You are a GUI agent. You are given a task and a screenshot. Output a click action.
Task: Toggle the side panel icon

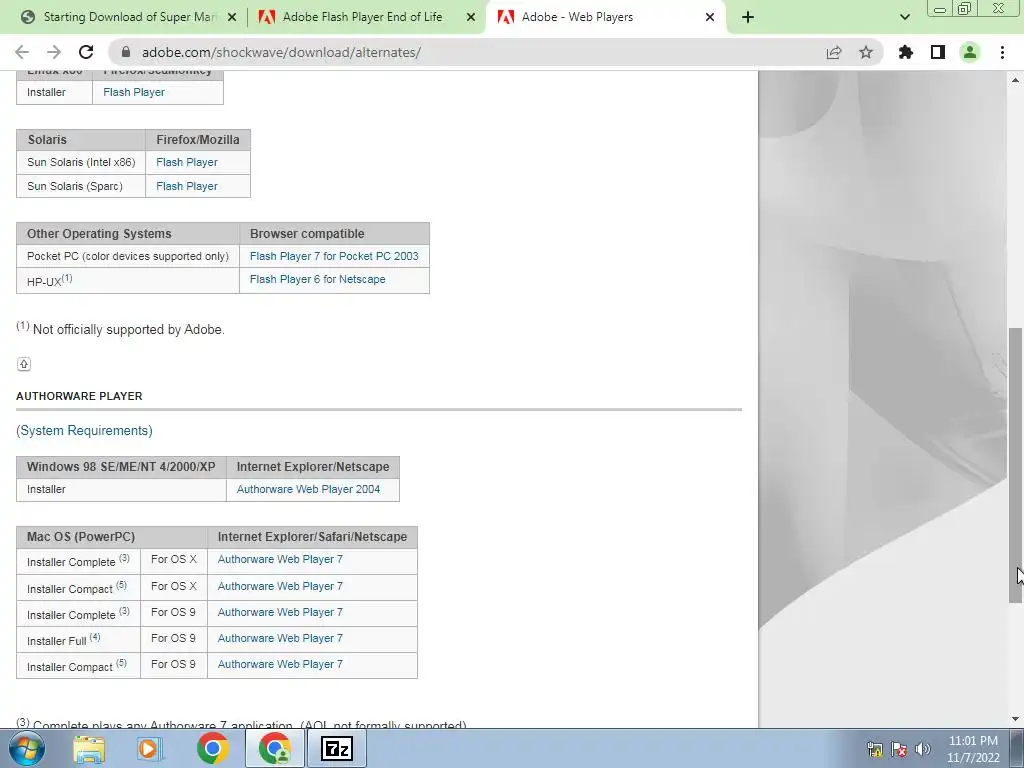938,52
